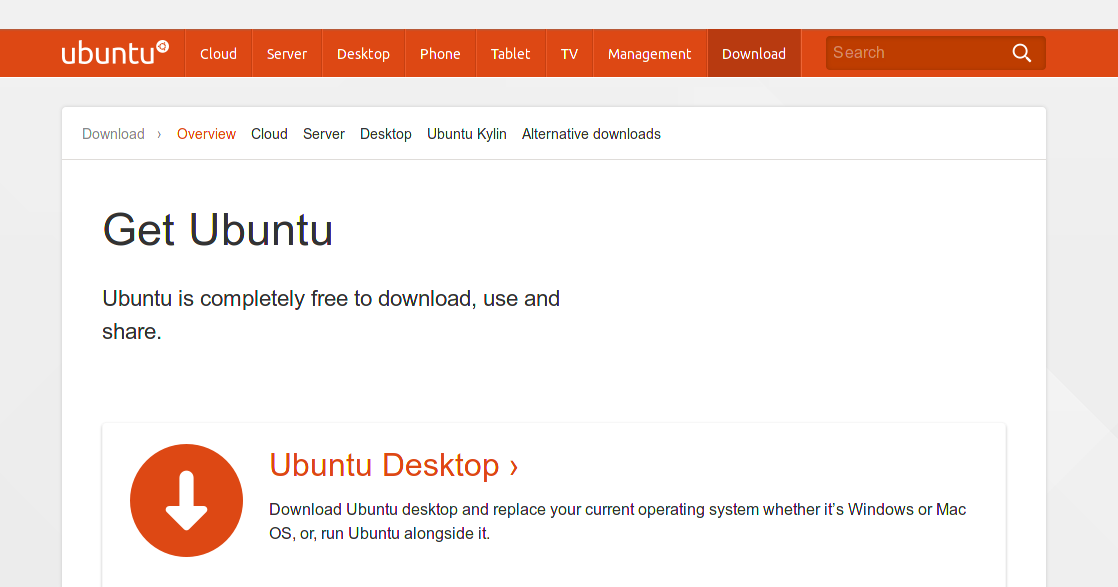Follow the Ubuntu Desktop › heading link
Screen dimensions: 1118x587
(394, 465)
